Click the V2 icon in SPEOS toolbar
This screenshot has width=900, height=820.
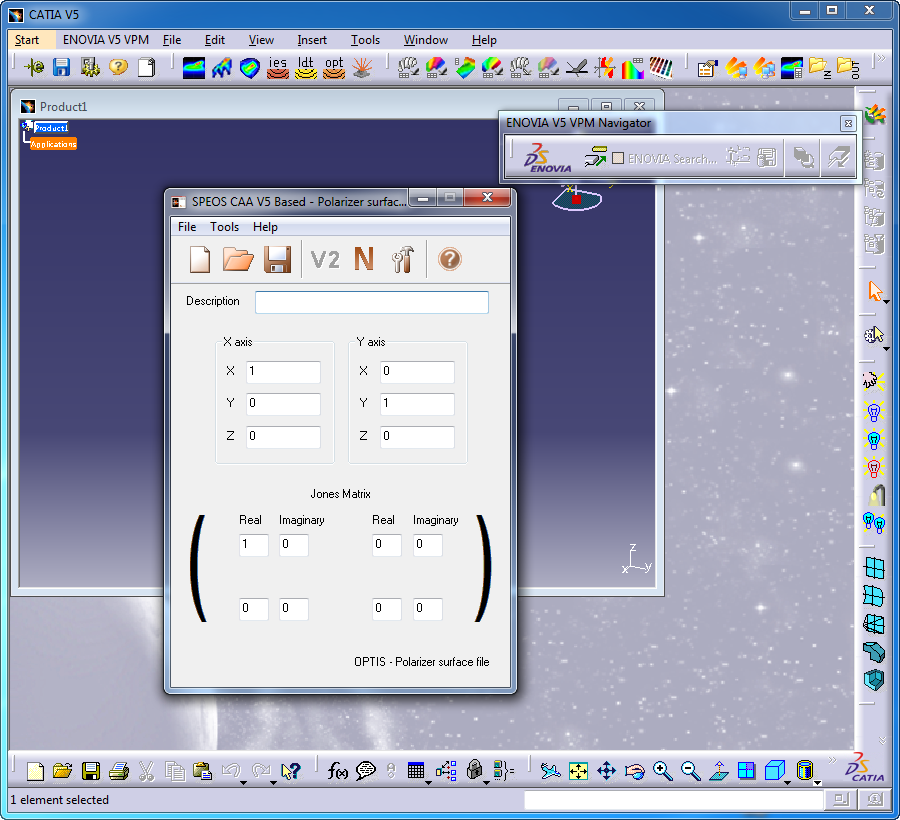tap(325, 260)
